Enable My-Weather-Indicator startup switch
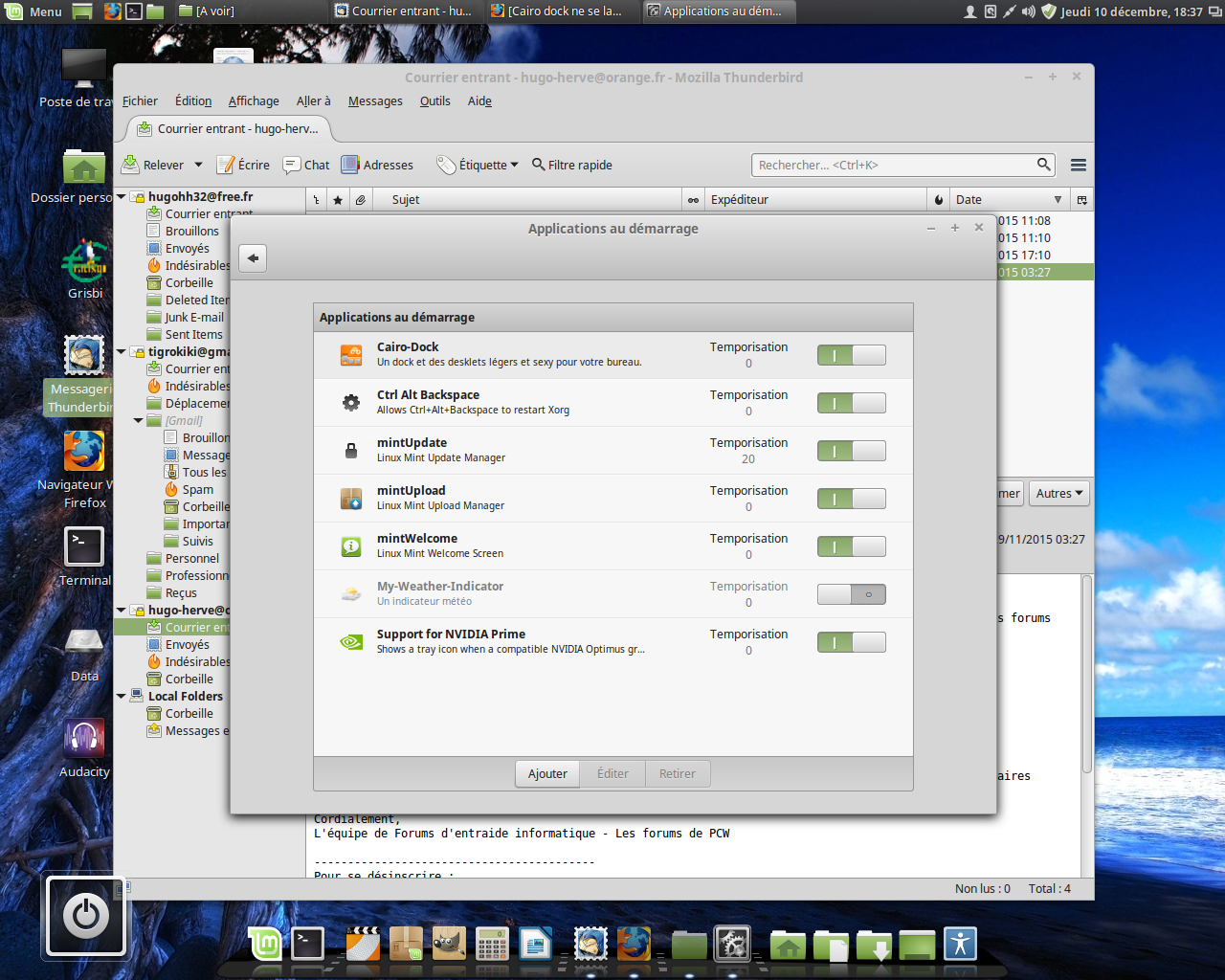 pyautogui.click(x=851, y=594)
